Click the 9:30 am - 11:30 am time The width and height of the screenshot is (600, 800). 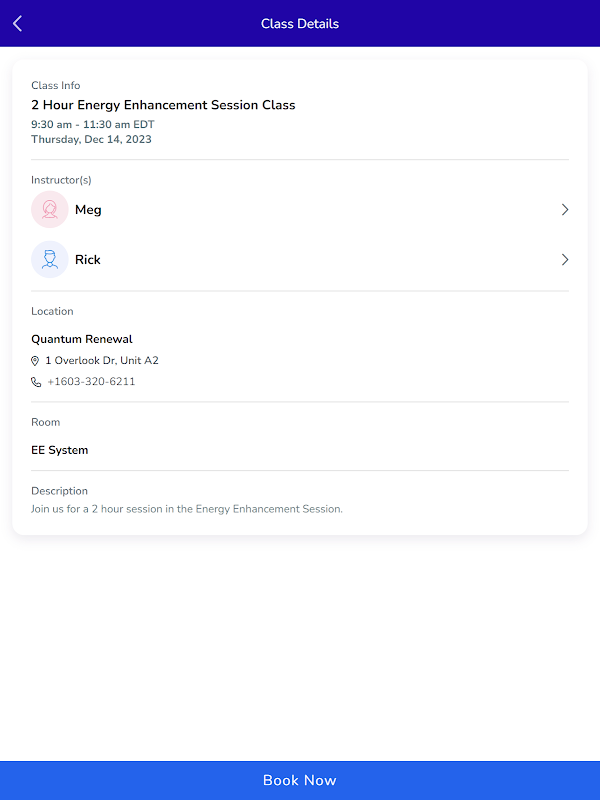pyautogui.click(x=93, y=125)
